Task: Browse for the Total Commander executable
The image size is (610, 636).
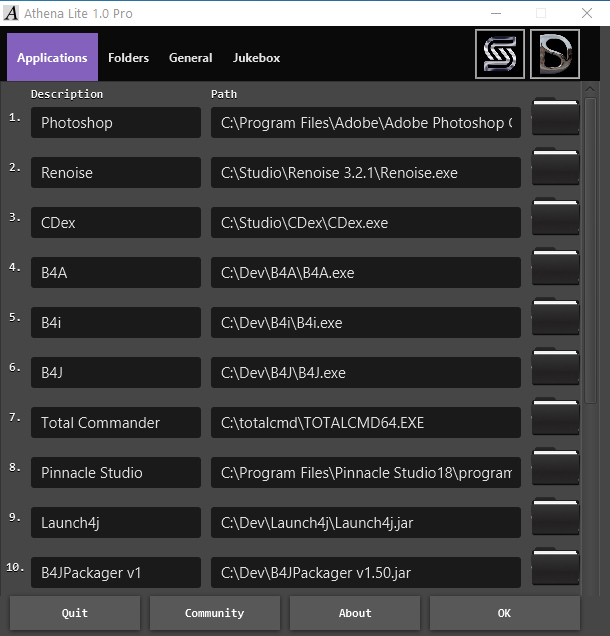Action: click(x=555, y=418)
